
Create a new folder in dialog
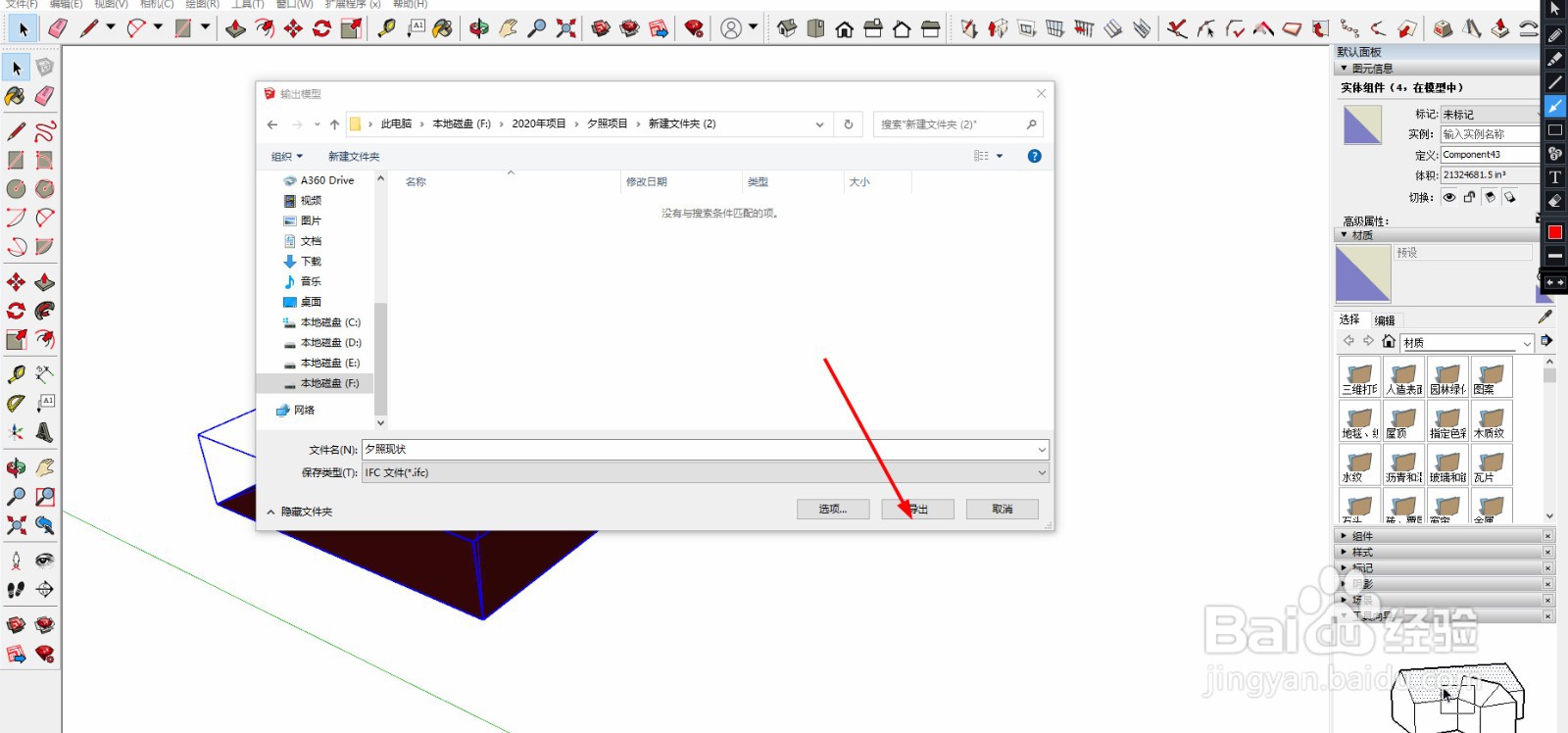354,157
